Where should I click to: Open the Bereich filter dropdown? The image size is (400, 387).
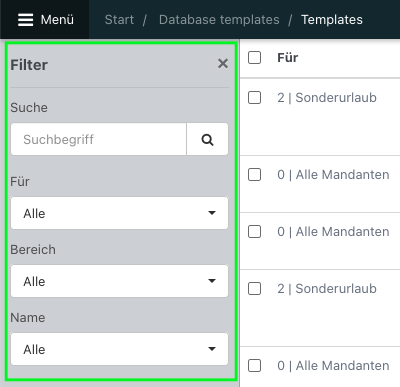click(x=119, y=281)
